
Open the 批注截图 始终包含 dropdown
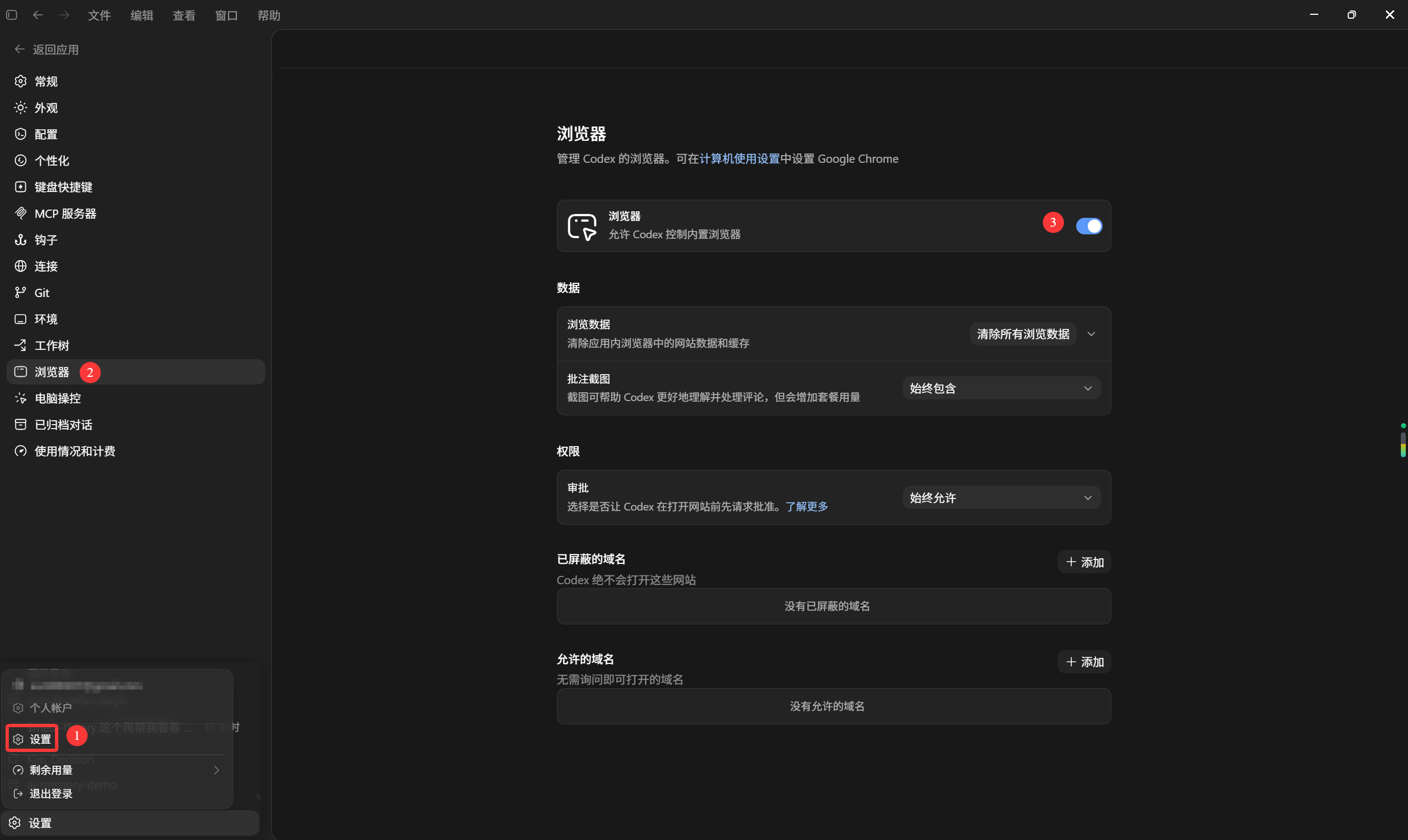pyautogui.click(x=1001, y=389)
